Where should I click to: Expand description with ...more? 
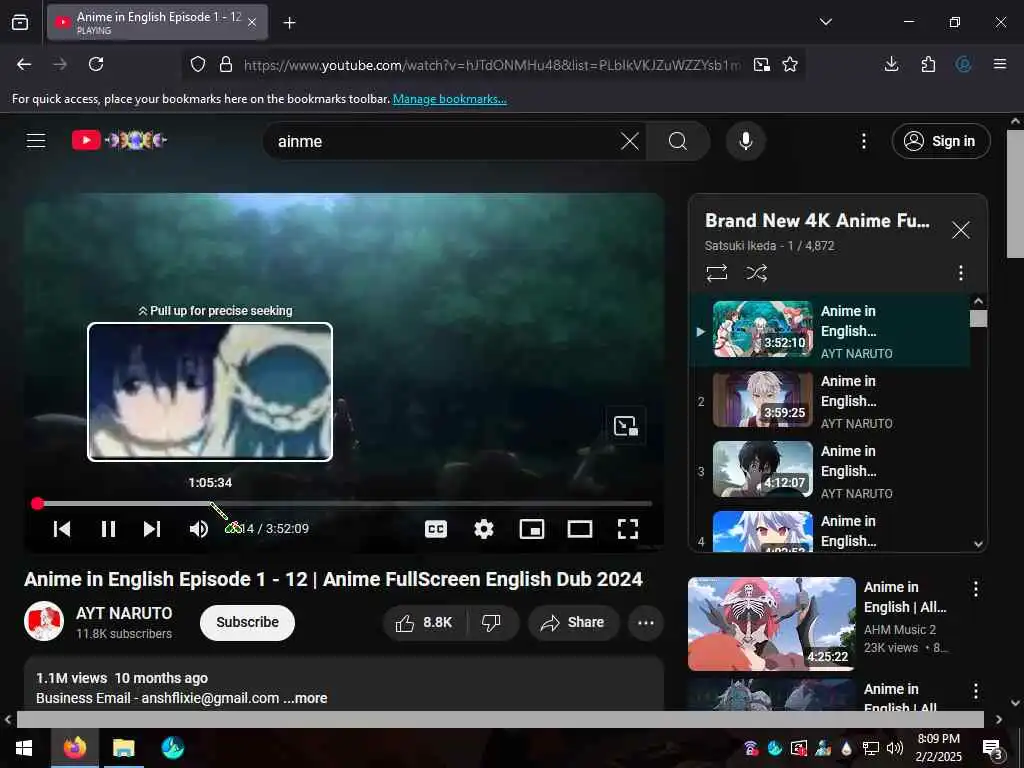[305, 698]
